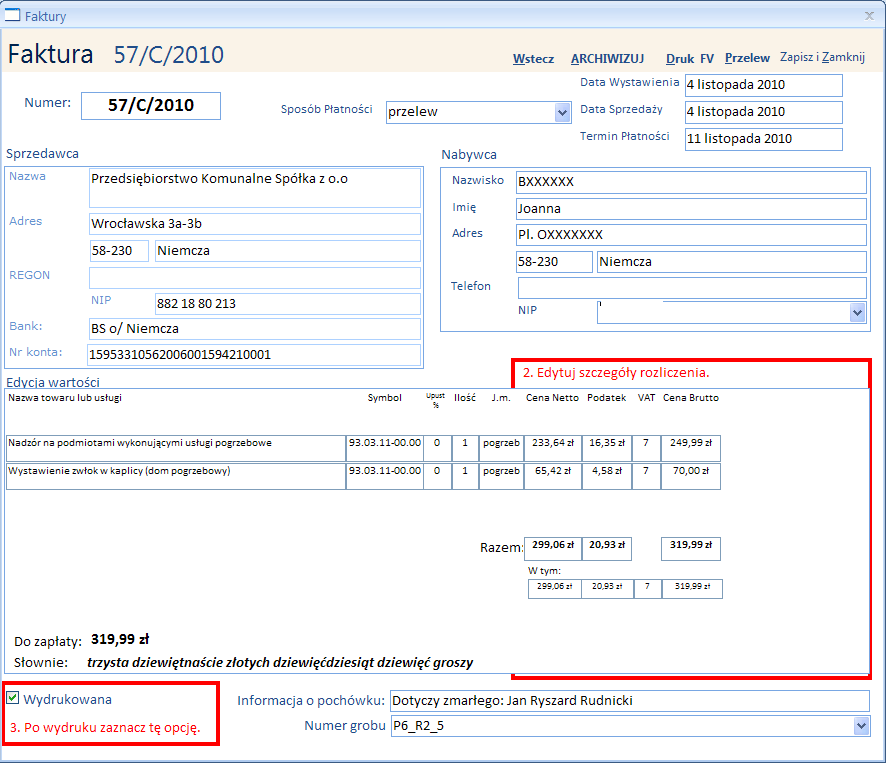Viewport: 886px width, 763px height.
Task: Click Razem tax total 20,93 zł
Action: point(607,549)
